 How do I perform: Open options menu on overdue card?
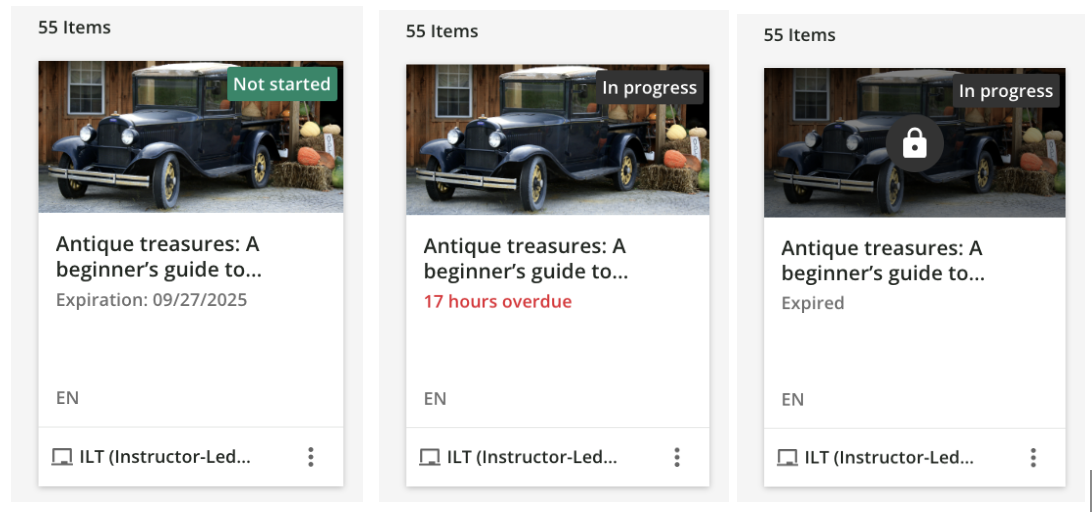click(677, 457)
